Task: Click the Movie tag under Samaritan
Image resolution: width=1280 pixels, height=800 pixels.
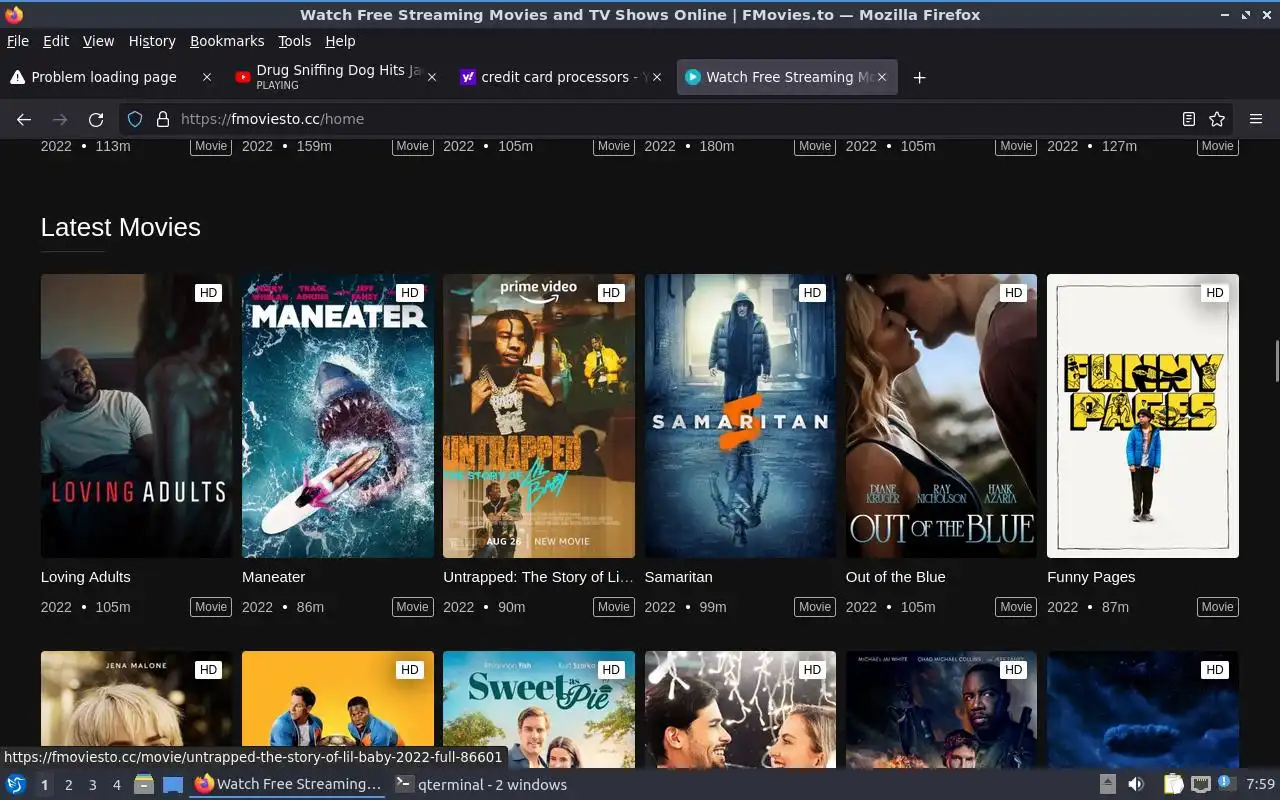Action: point(815,607)
